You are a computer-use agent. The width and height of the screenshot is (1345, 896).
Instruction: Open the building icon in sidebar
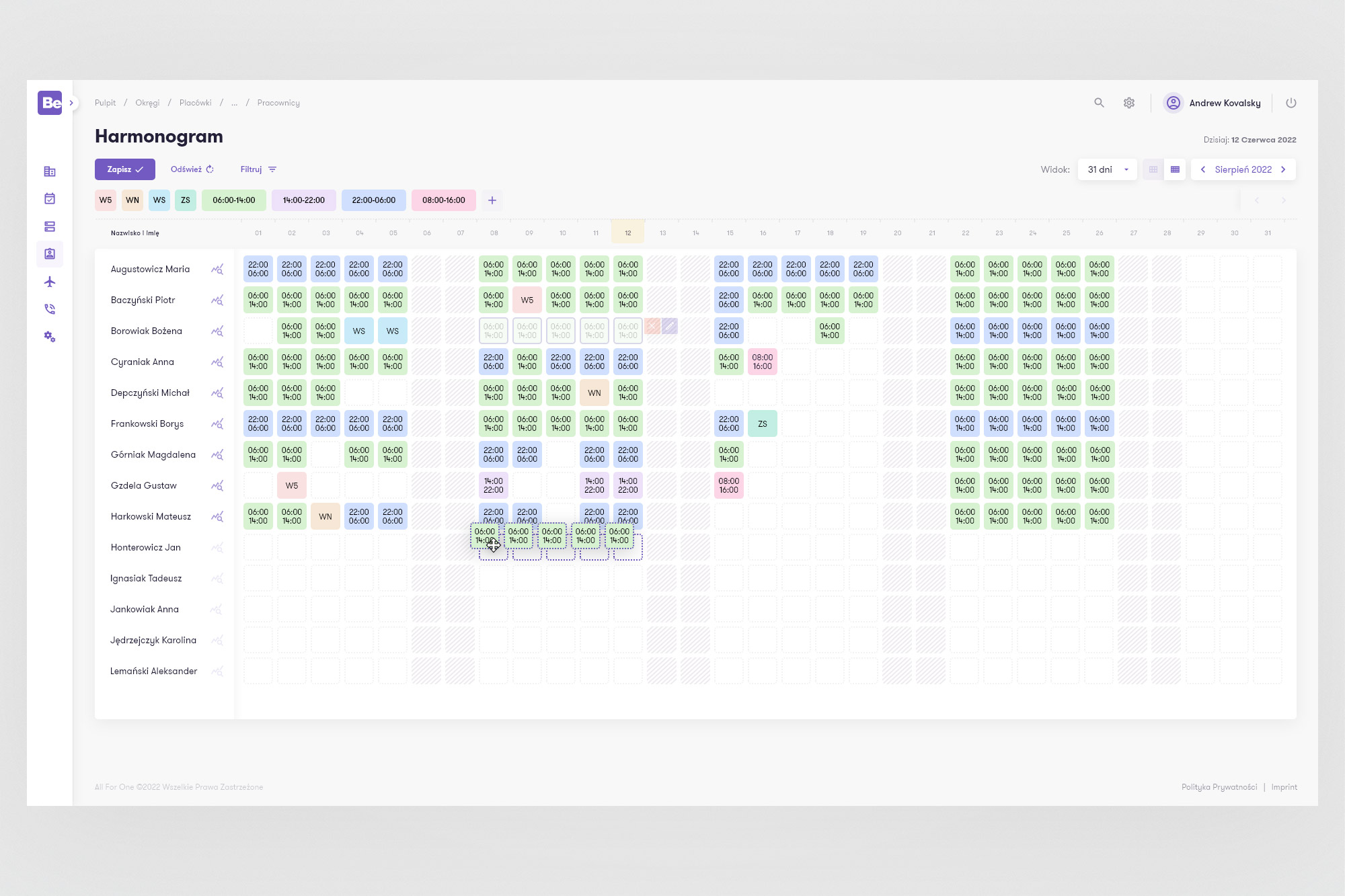click(x=50, y=171)
